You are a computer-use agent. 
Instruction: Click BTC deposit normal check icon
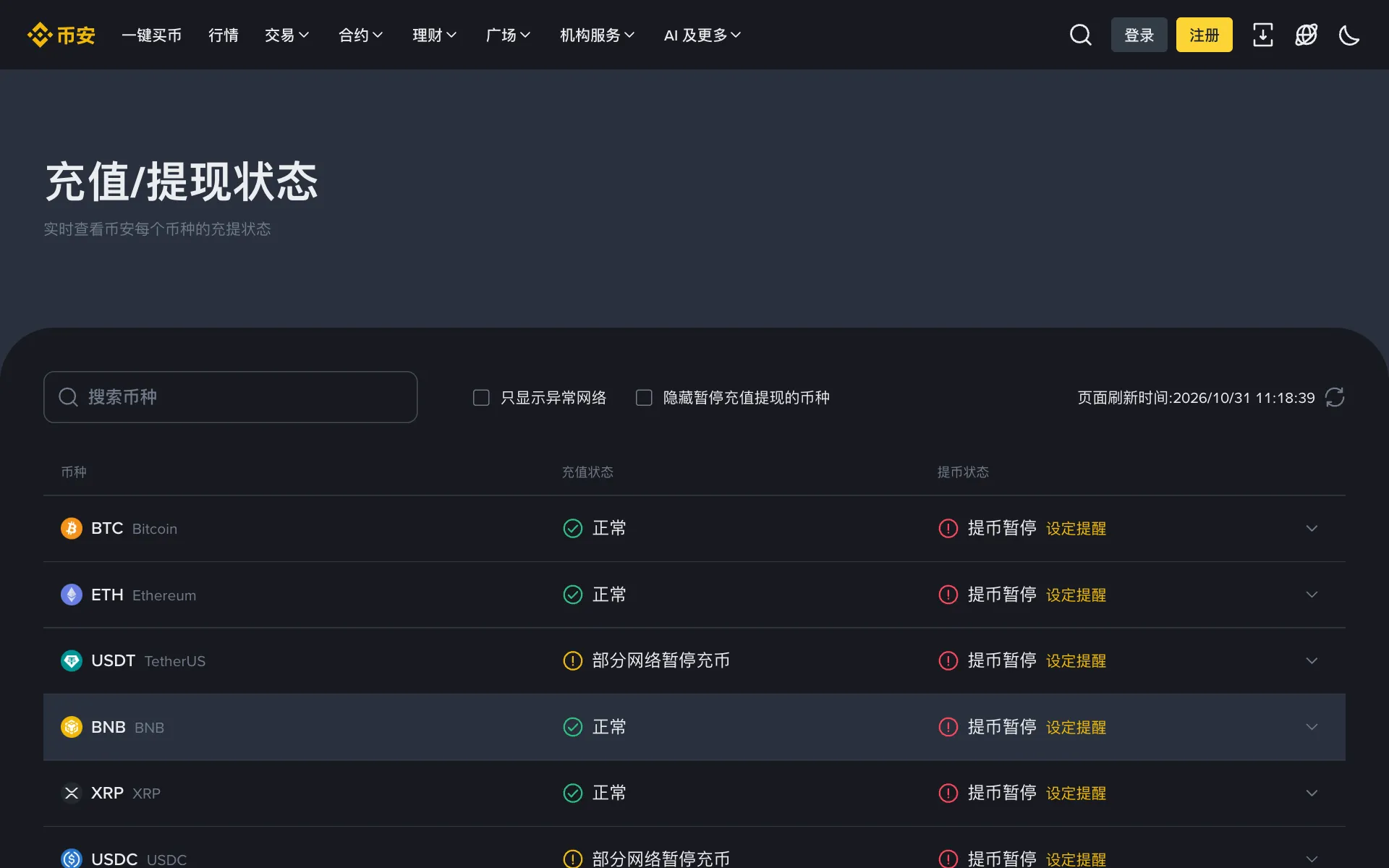(x=573, y=528)
